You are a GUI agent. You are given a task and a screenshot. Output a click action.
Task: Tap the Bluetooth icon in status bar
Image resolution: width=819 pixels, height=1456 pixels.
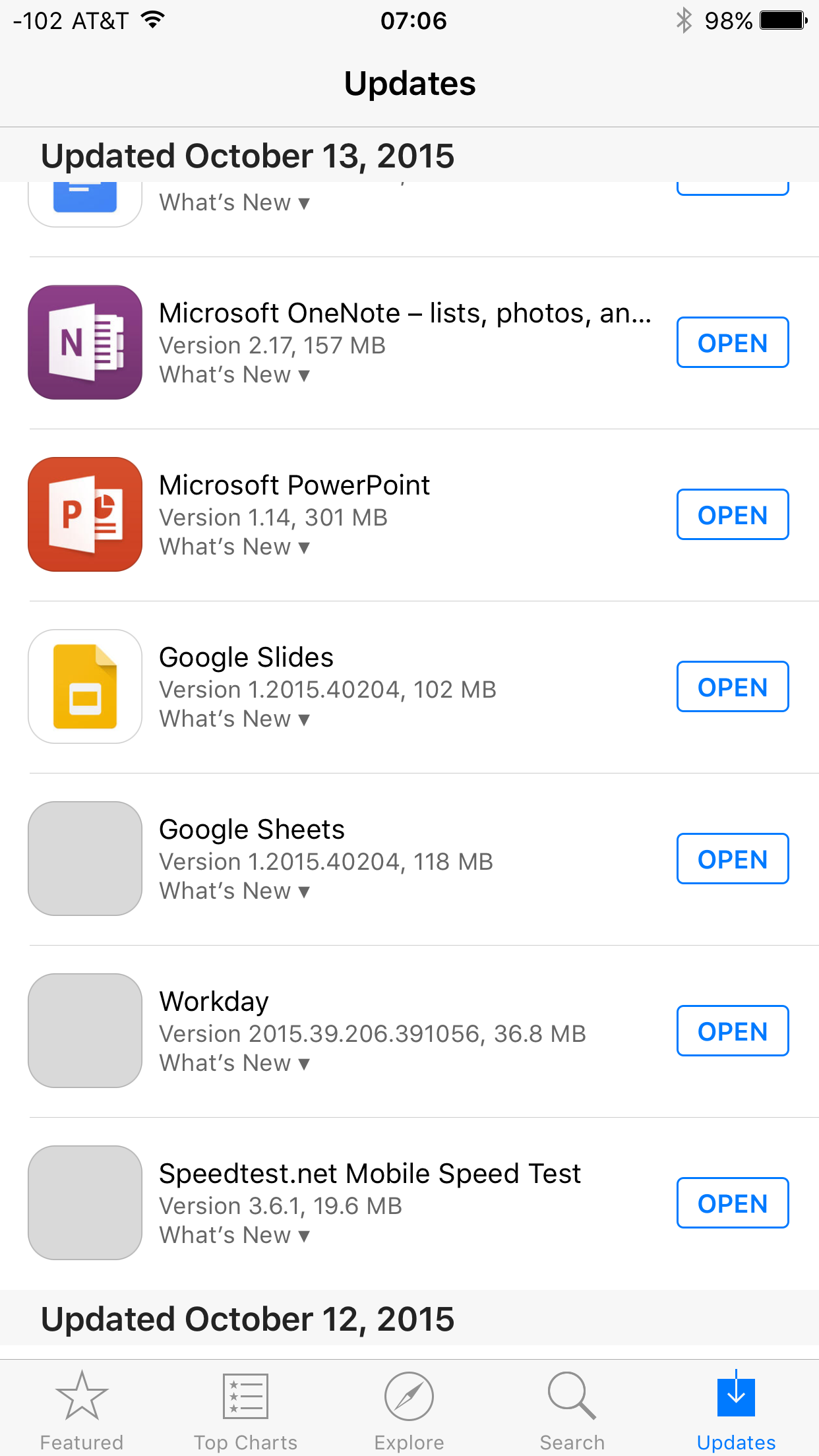click(684, 20)
